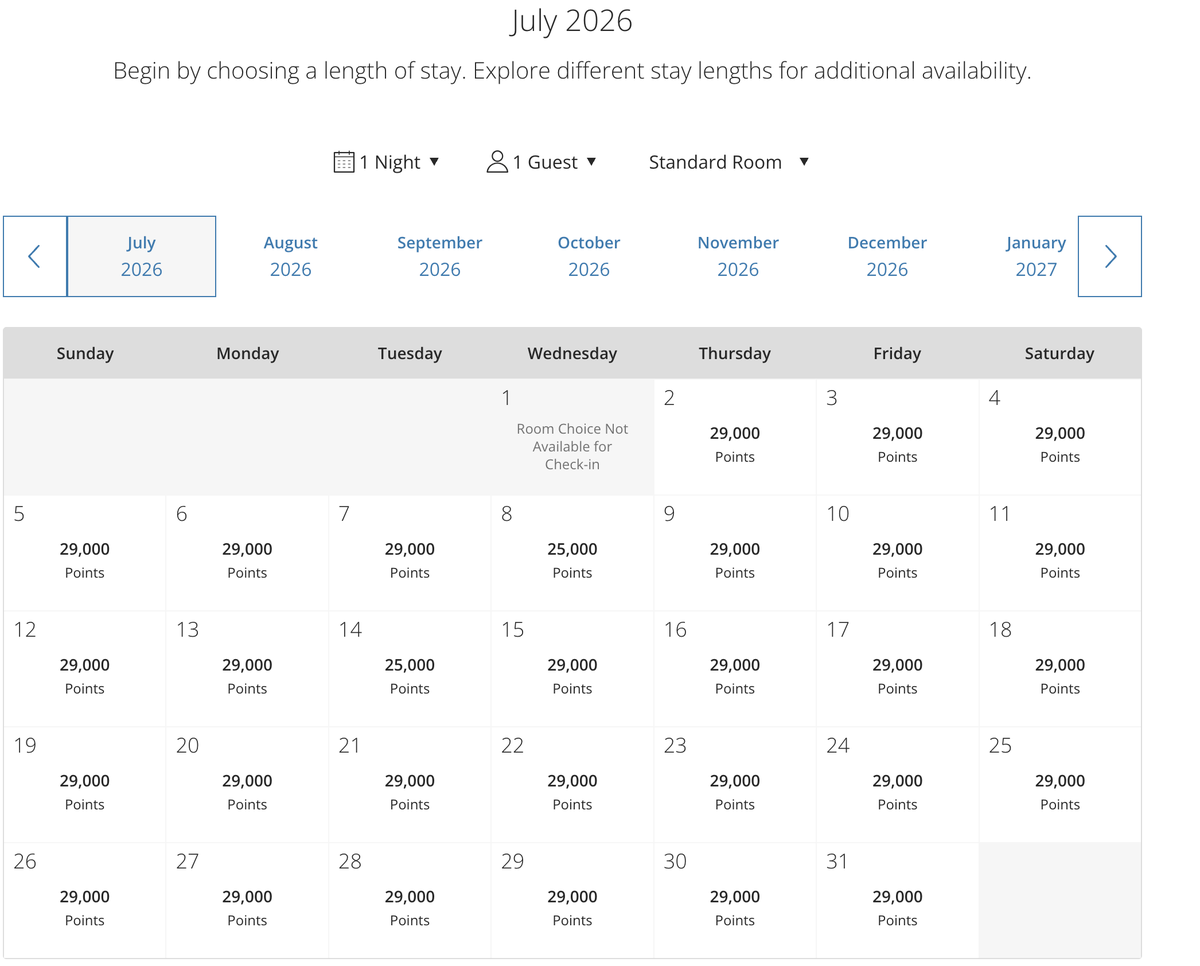Pick Sunday July 19 date
The width and height of the screenshot is (1200, 966).
(85, 785)
